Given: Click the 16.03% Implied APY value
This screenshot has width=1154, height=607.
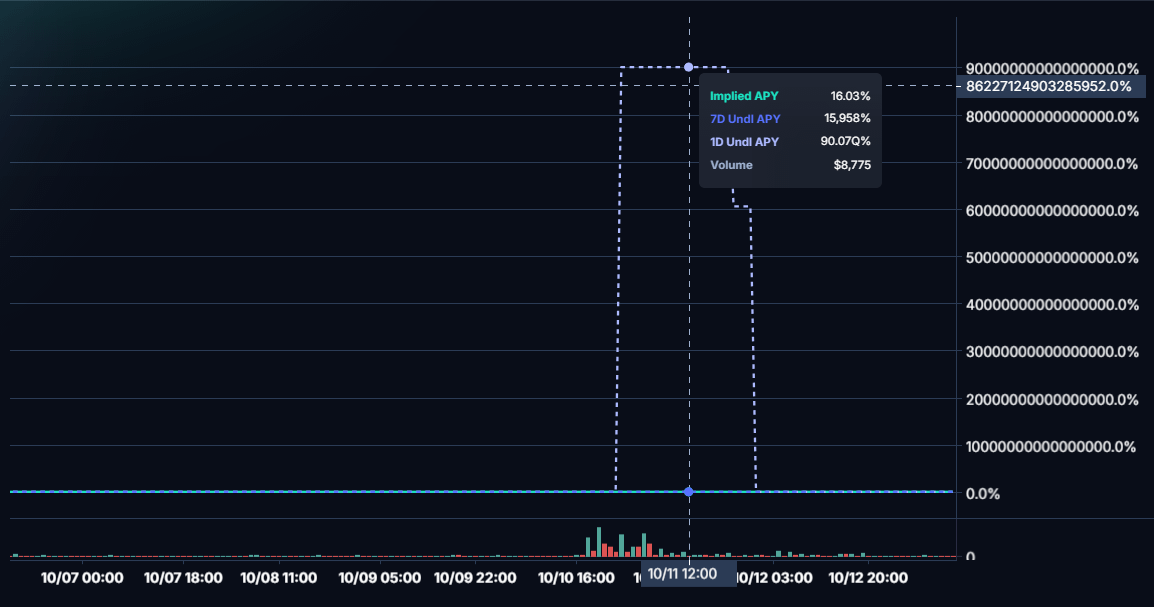Looking at the screenshot, I should [x=850, y=96].
